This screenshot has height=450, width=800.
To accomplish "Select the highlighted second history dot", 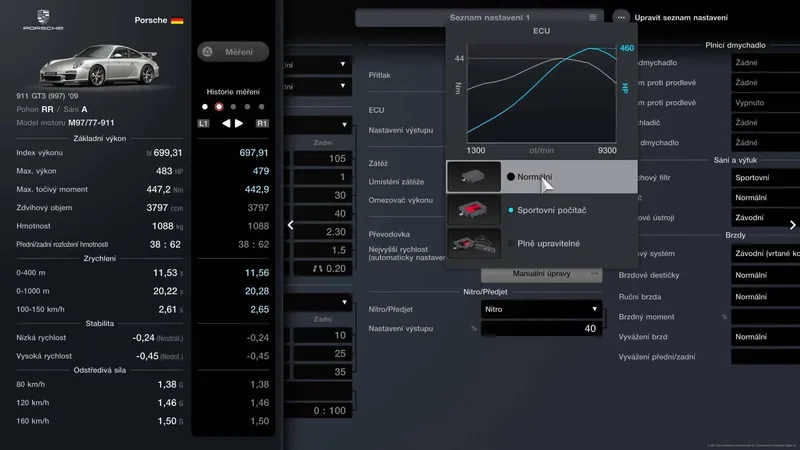I will pos(219,107).
